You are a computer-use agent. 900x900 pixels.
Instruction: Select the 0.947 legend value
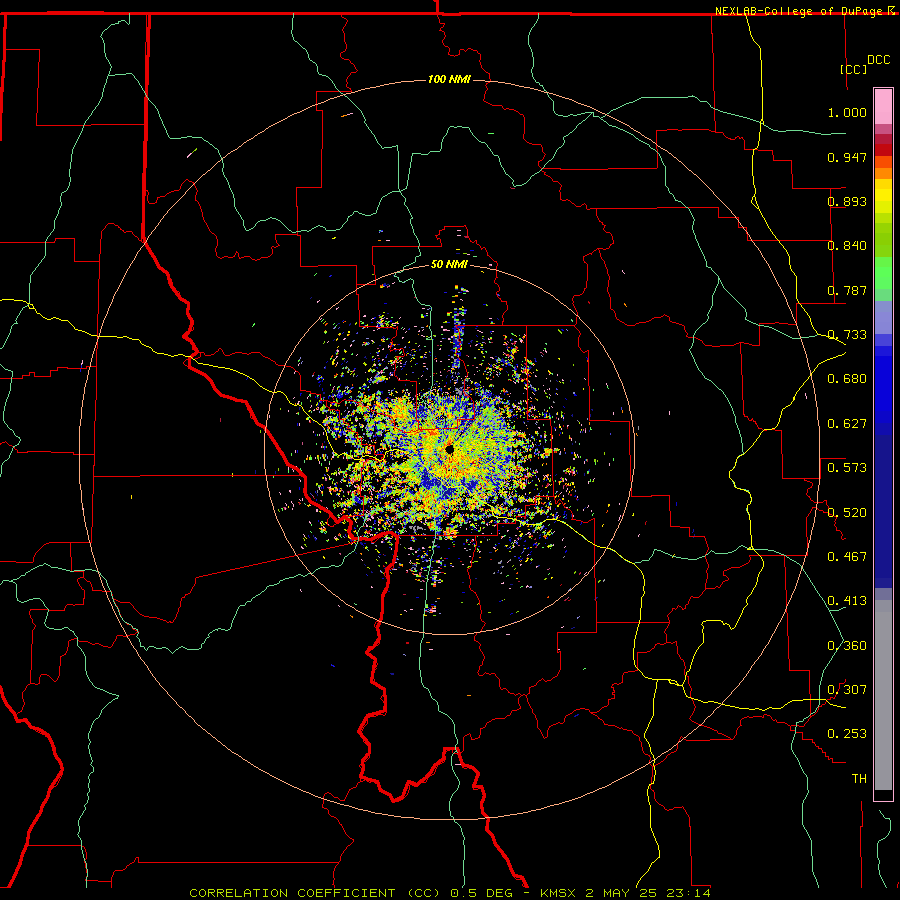pos(847,157)
